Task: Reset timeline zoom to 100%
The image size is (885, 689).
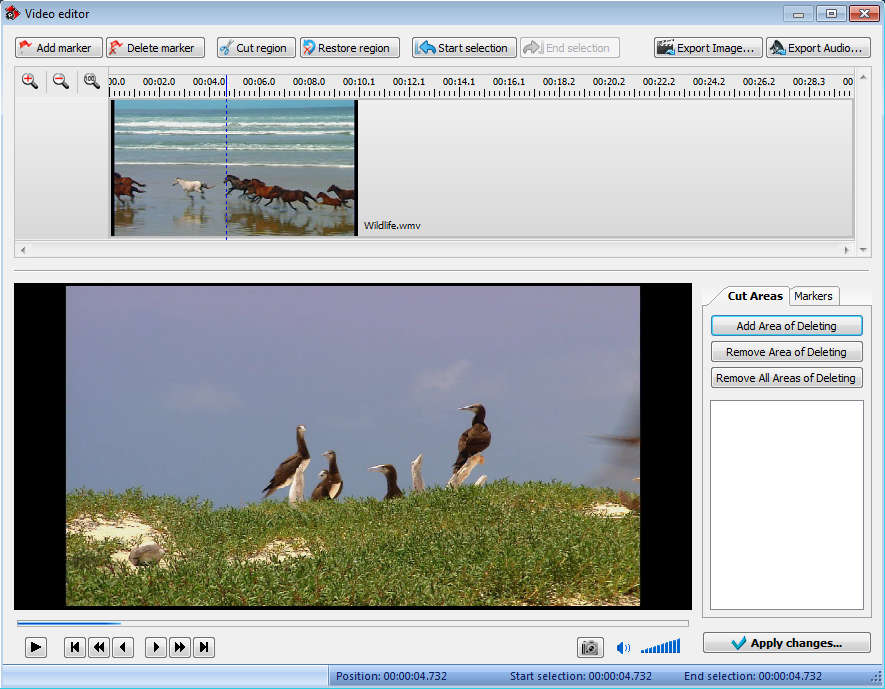Action: [92, 82]
